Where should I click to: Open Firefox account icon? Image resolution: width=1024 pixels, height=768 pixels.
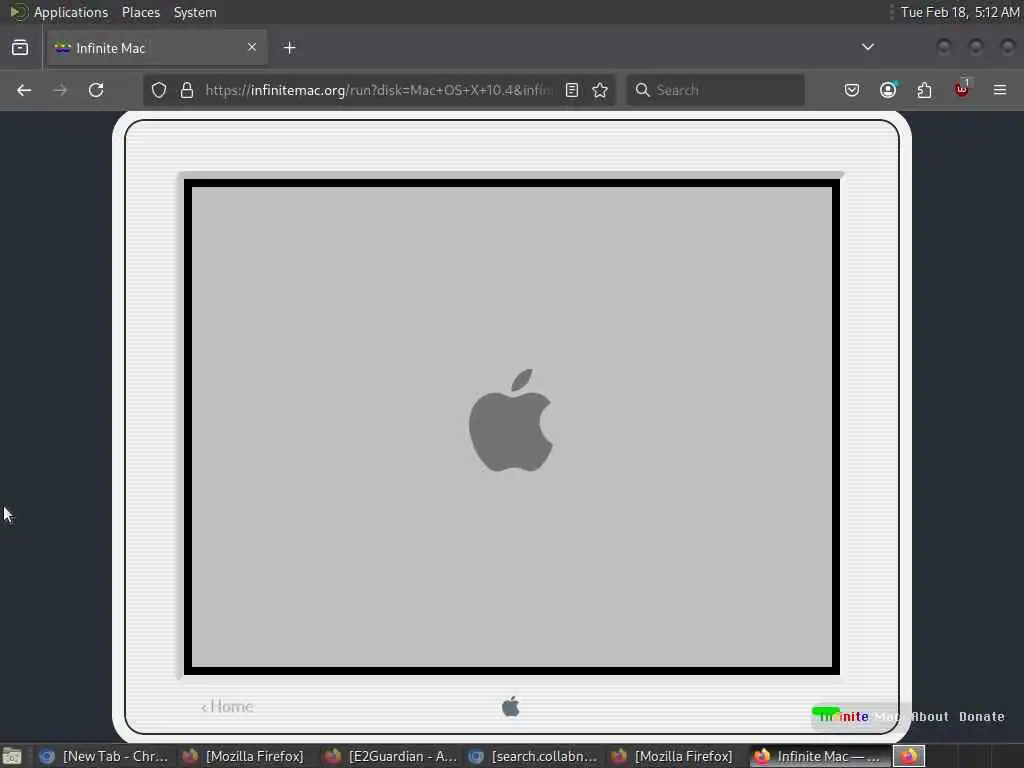(x=888, y=90)
